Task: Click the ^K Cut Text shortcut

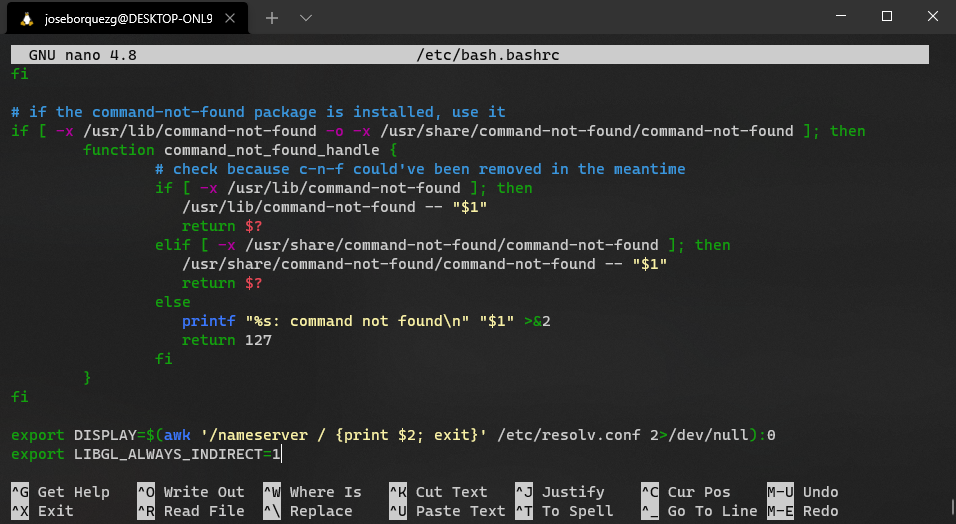Action: (x=438, y=492)
